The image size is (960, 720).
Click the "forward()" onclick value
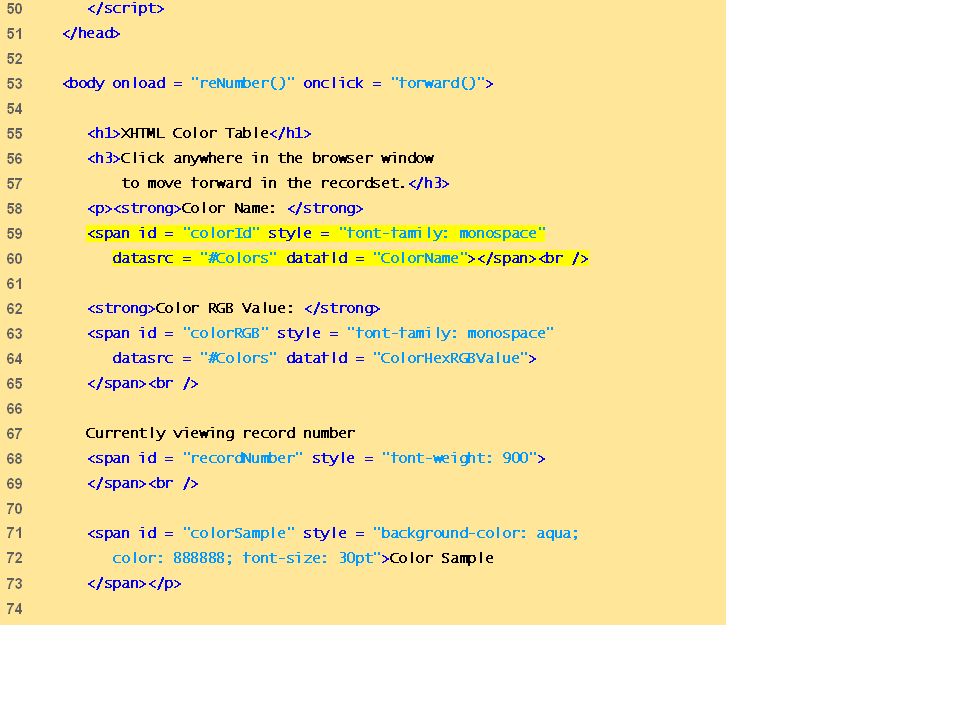[x=438, y=83]
